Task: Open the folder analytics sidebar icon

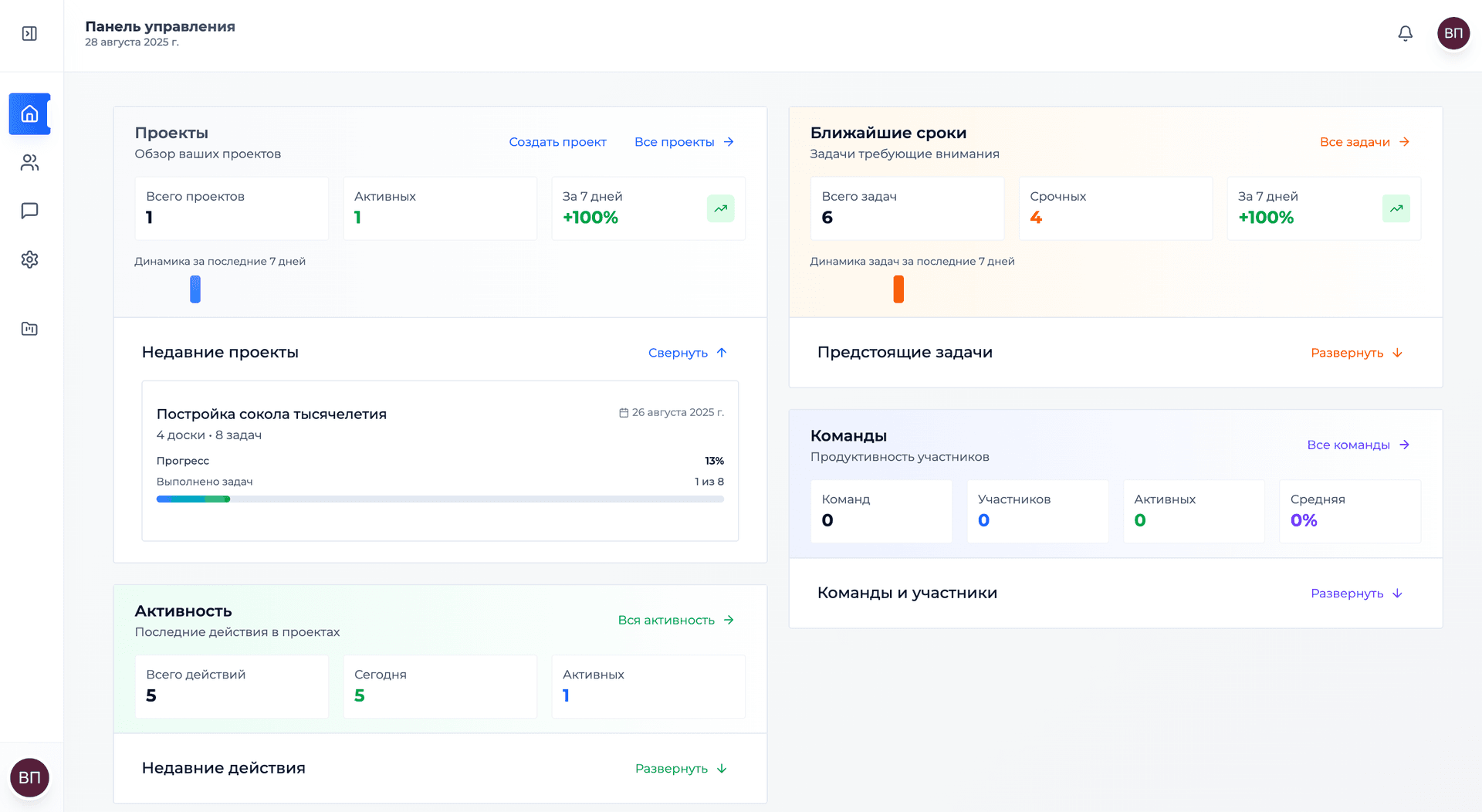Action: click(29, 329)
